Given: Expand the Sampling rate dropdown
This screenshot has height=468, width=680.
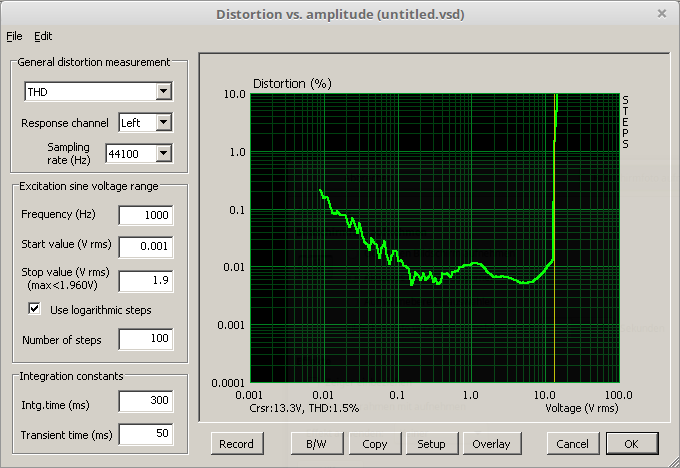Looking at the screenshot, I should pos(163,153).
